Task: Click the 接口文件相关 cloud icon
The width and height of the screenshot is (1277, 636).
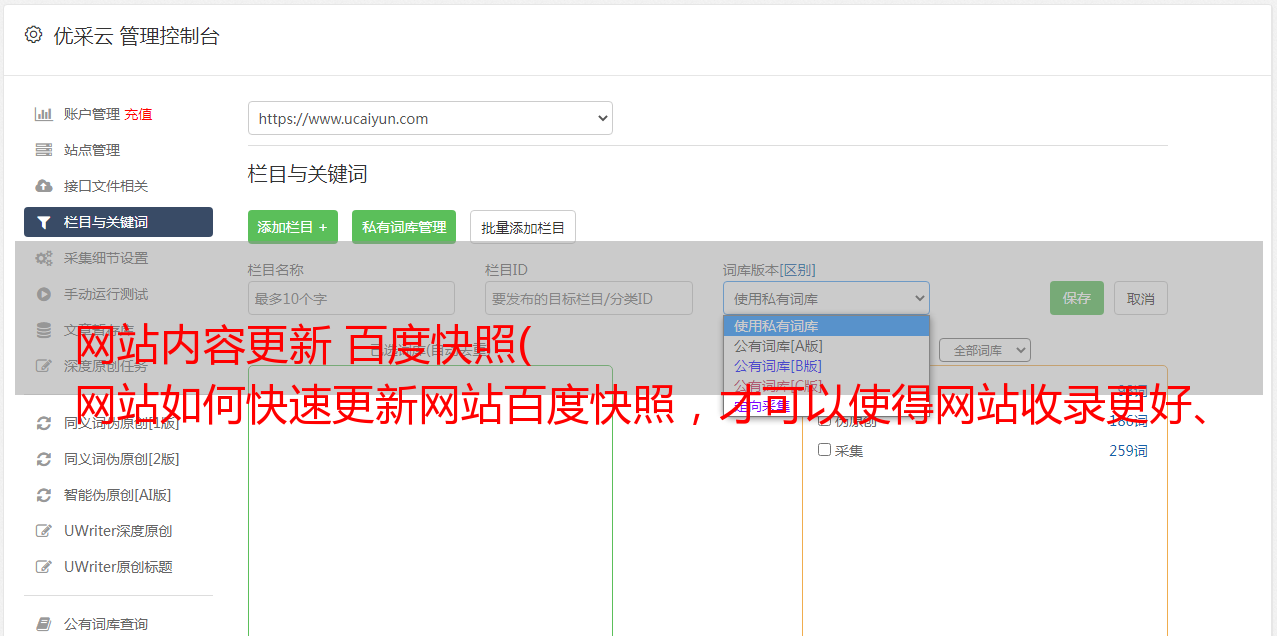Action: point(43,186)
